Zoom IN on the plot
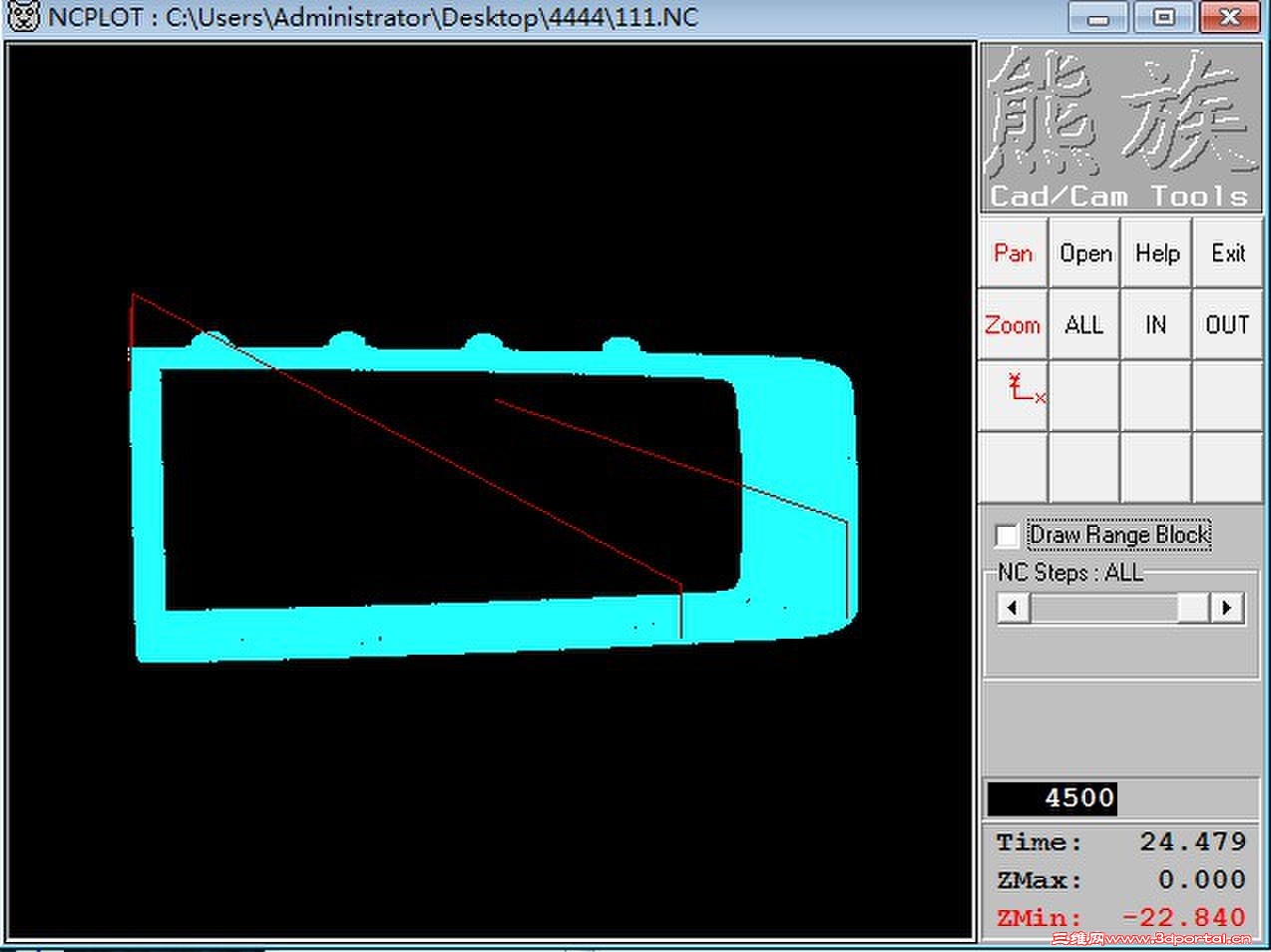1271x952 pixels. pos(1156,324)
